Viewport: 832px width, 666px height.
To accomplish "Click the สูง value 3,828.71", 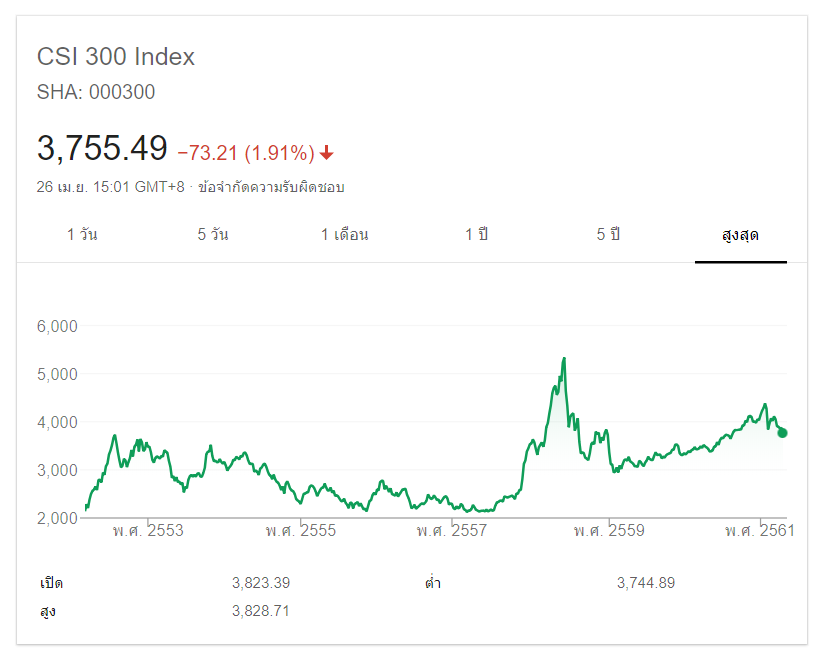I will (x=261, y=610).
